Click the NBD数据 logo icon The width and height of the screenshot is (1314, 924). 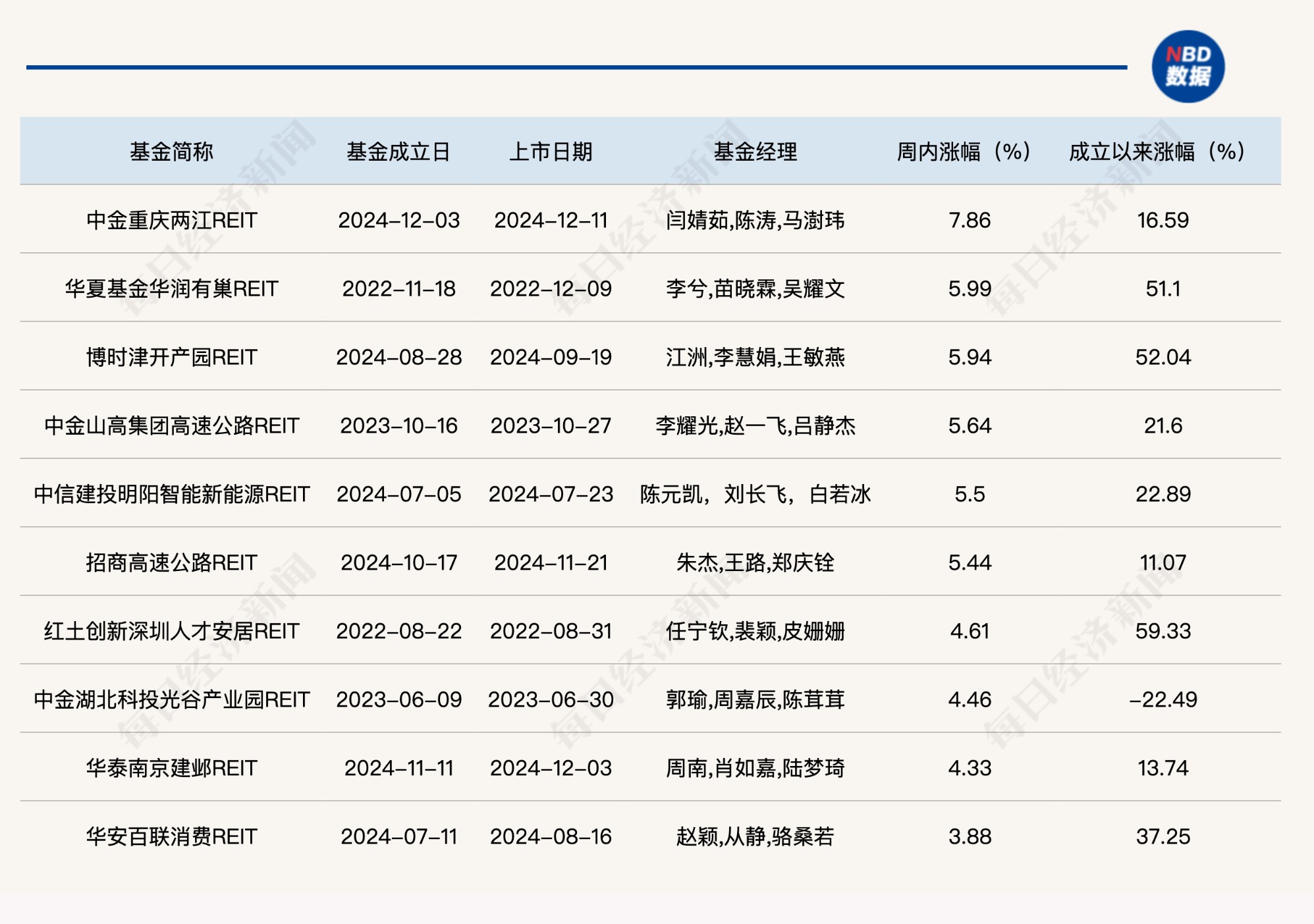point(1188,67)
